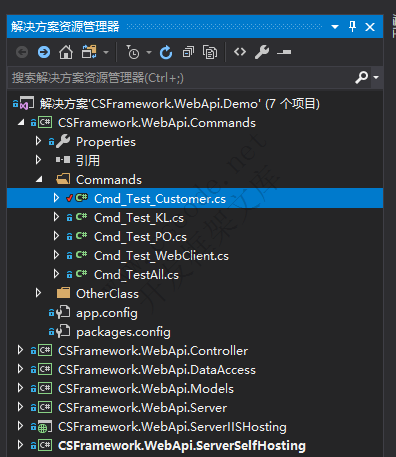The height and width of the screenshot is (457, 396).
Task: Click the packages.config file icon
Action: click(63, 332)
